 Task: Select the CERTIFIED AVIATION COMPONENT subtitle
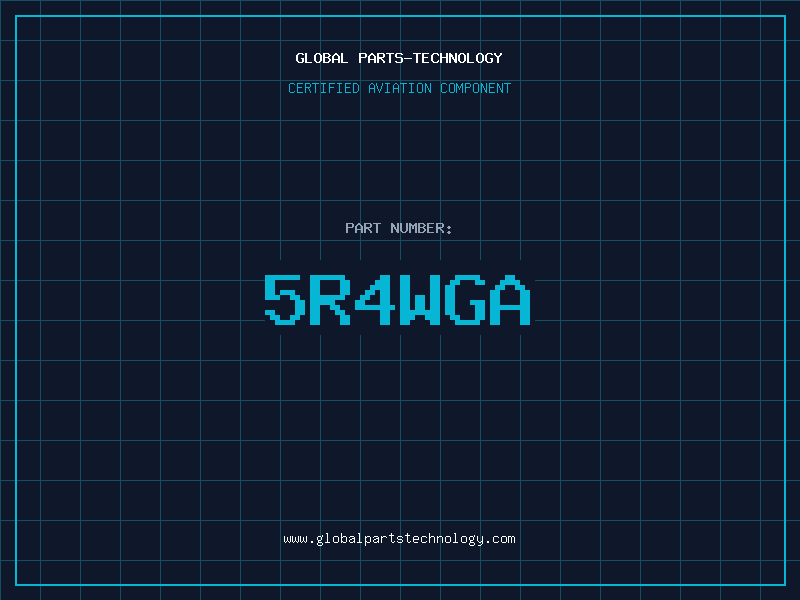pyautogui.click(x=399, y=88)
